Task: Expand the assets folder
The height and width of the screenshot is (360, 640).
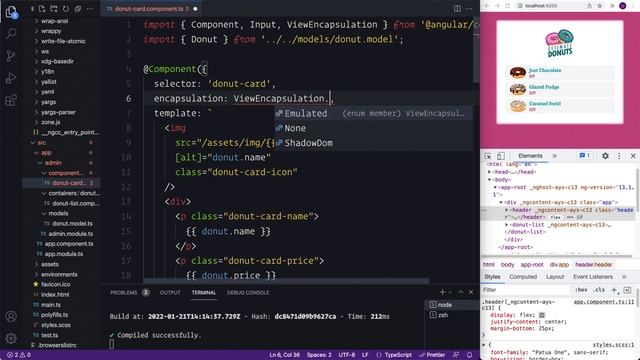Action: click(49, 264)
